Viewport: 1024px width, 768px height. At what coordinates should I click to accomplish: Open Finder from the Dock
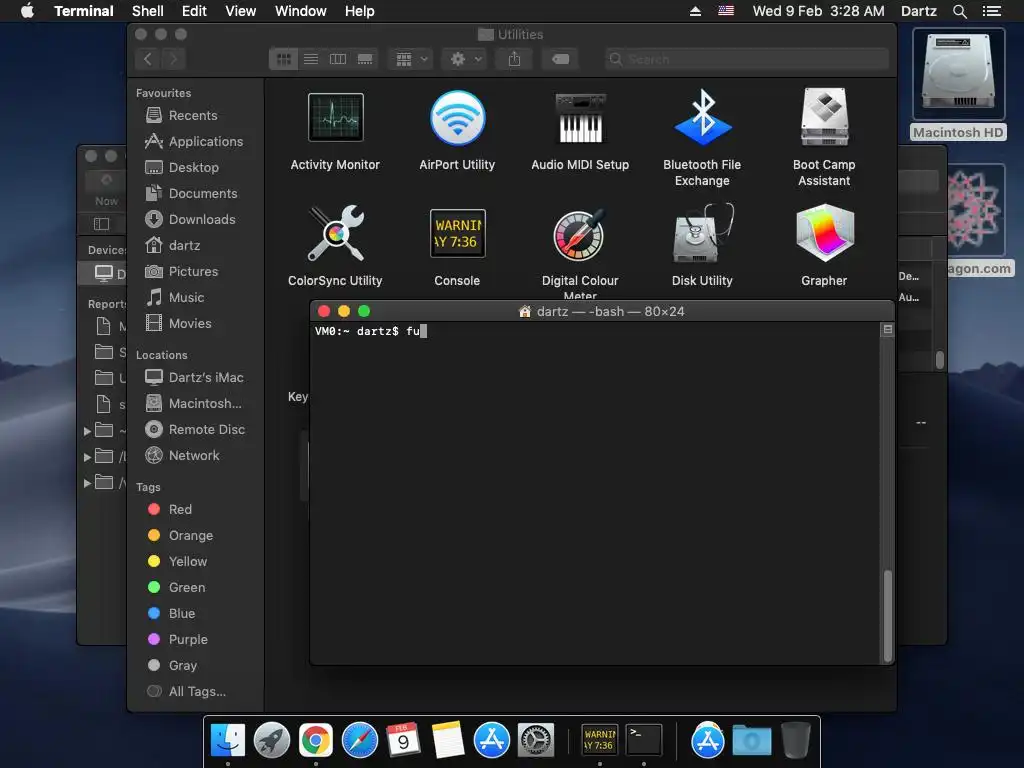[x=228, y=741]
